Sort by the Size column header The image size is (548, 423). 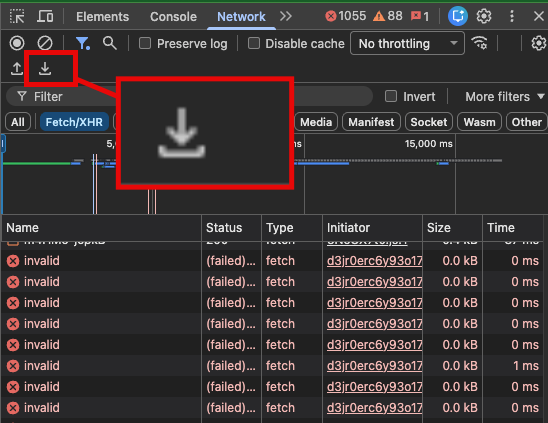point(453,228)
